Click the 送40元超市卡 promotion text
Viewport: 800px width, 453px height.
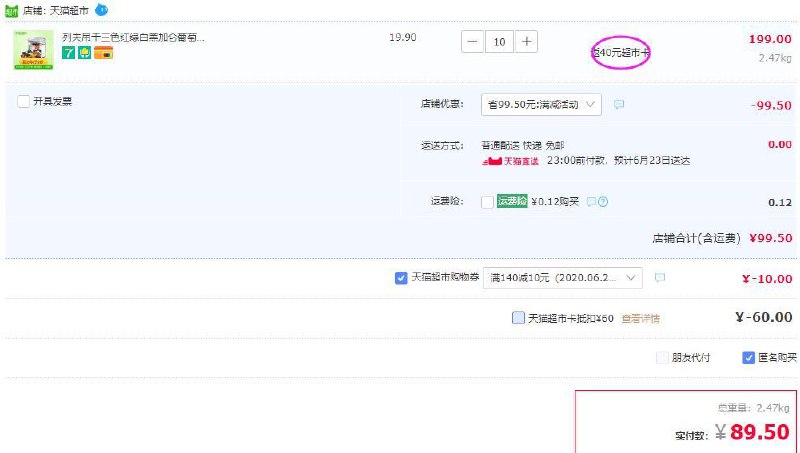[620, 53]
